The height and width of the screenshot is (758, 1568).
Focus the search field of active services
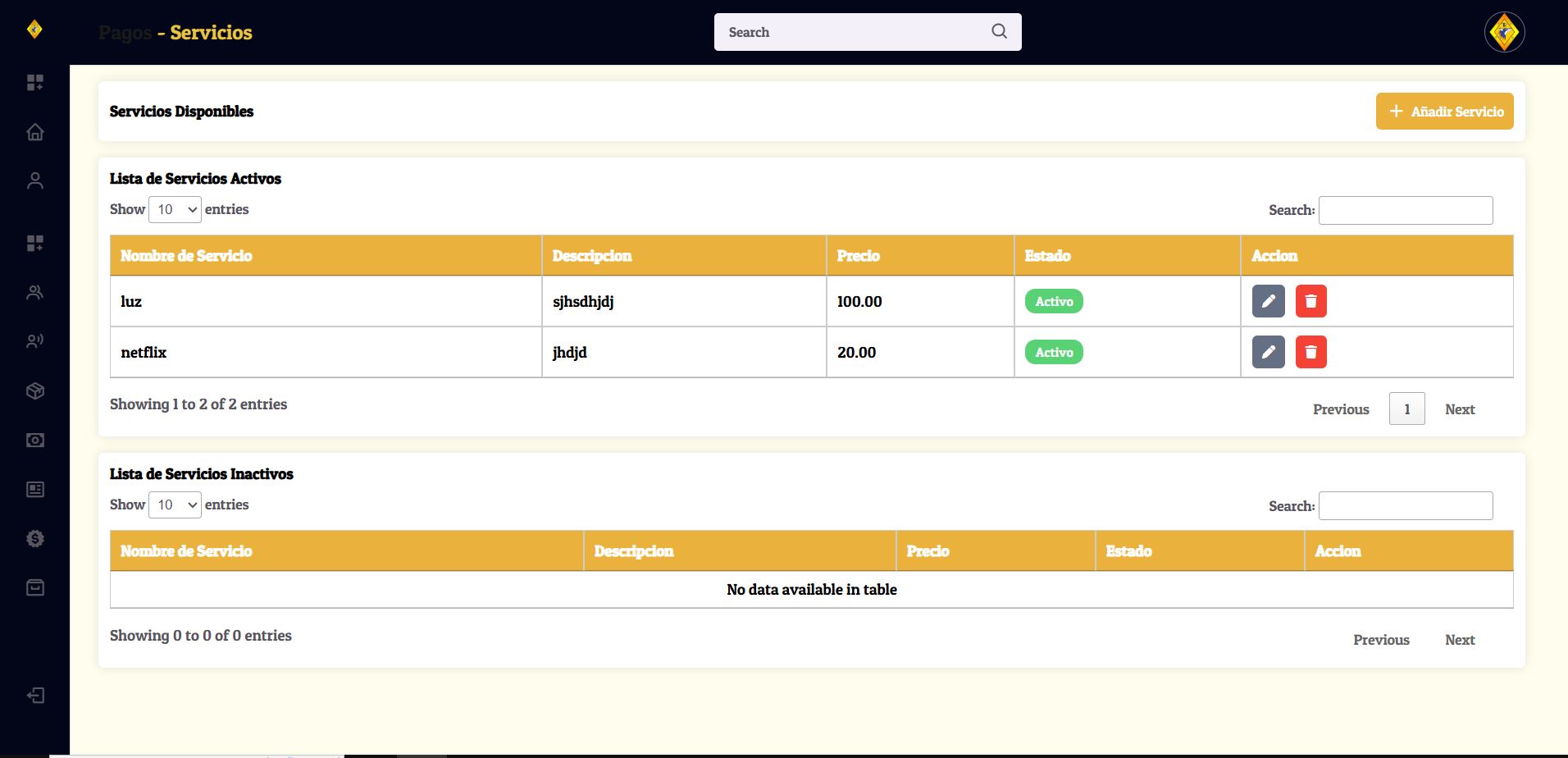pyautogui.click(x=1405, y=210)
